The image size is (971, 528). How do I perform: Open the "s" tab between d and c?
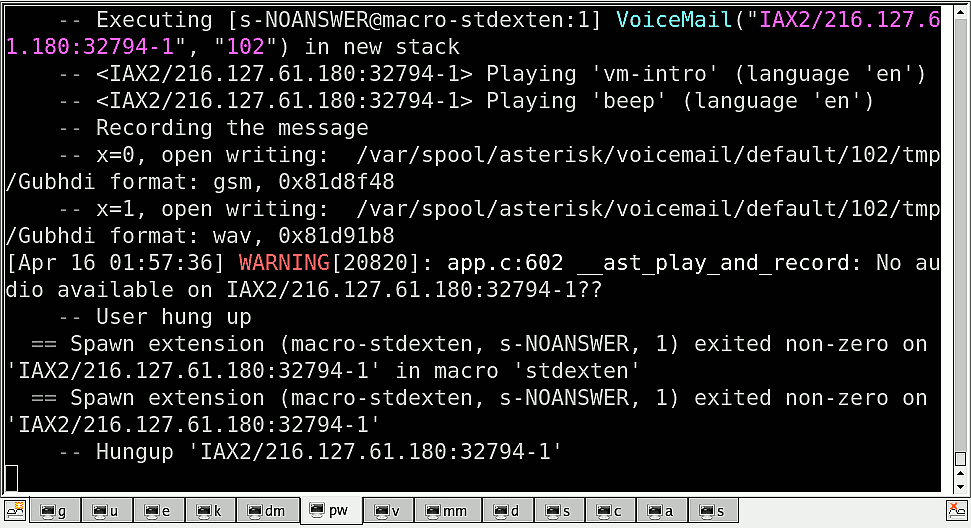(559, 511)
